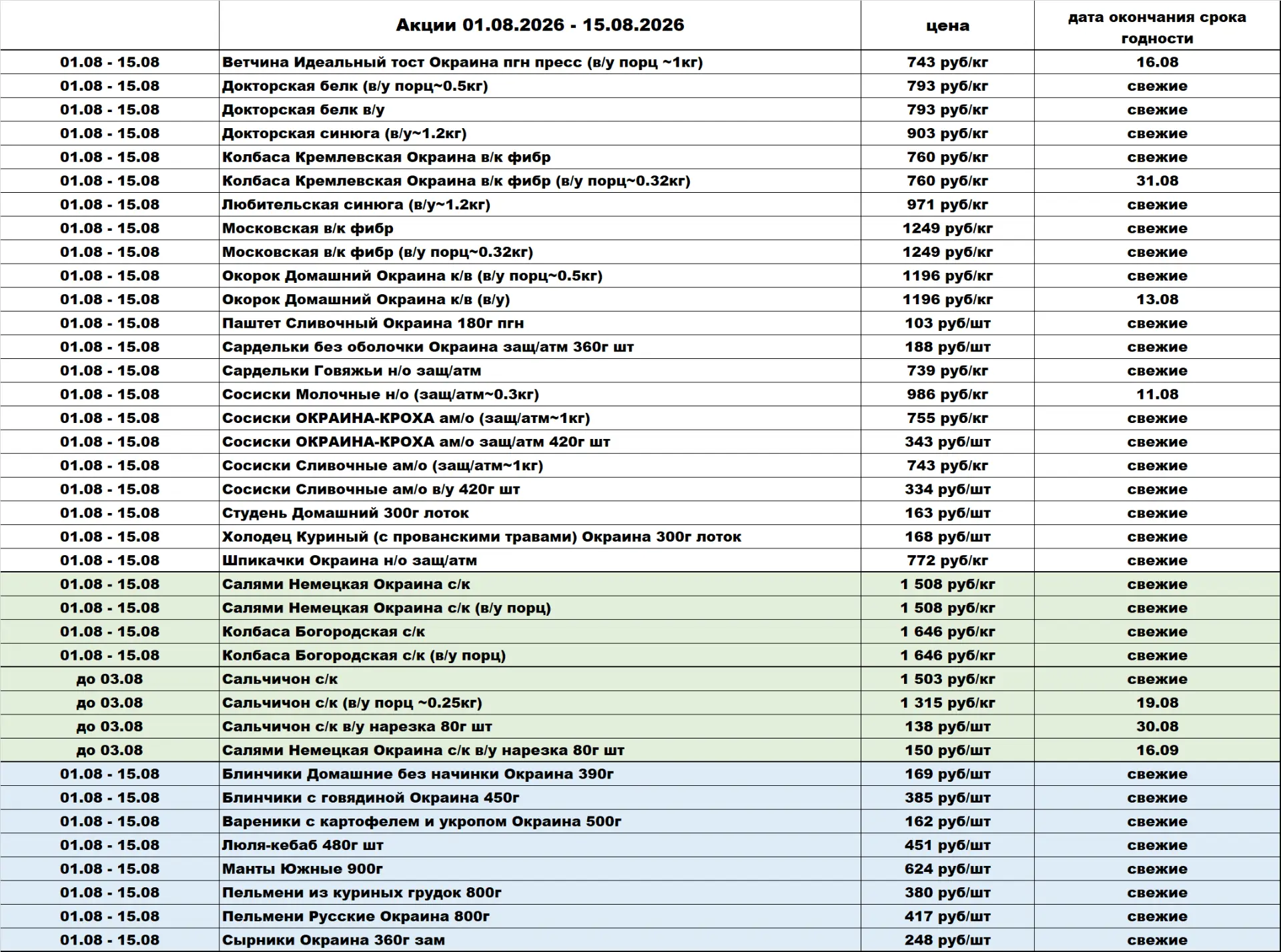This screenshot has height=952, width=1281.
Task: Click the price "986 руб/кг"
Action: pos(947,394)
